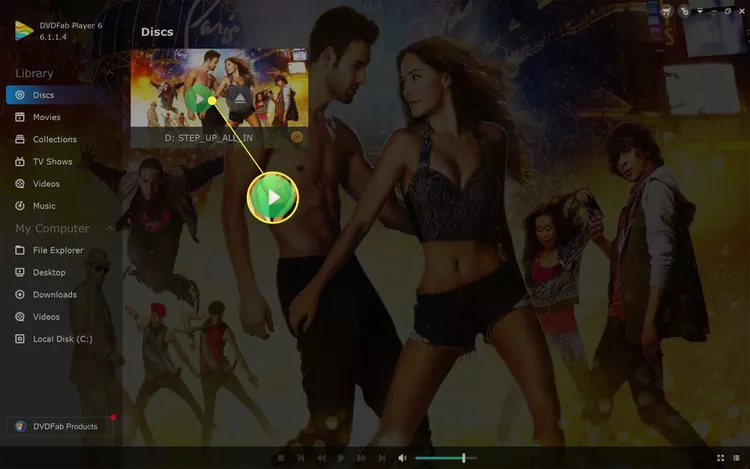Mute audio with the speaker icon

(x=402, y=458)
